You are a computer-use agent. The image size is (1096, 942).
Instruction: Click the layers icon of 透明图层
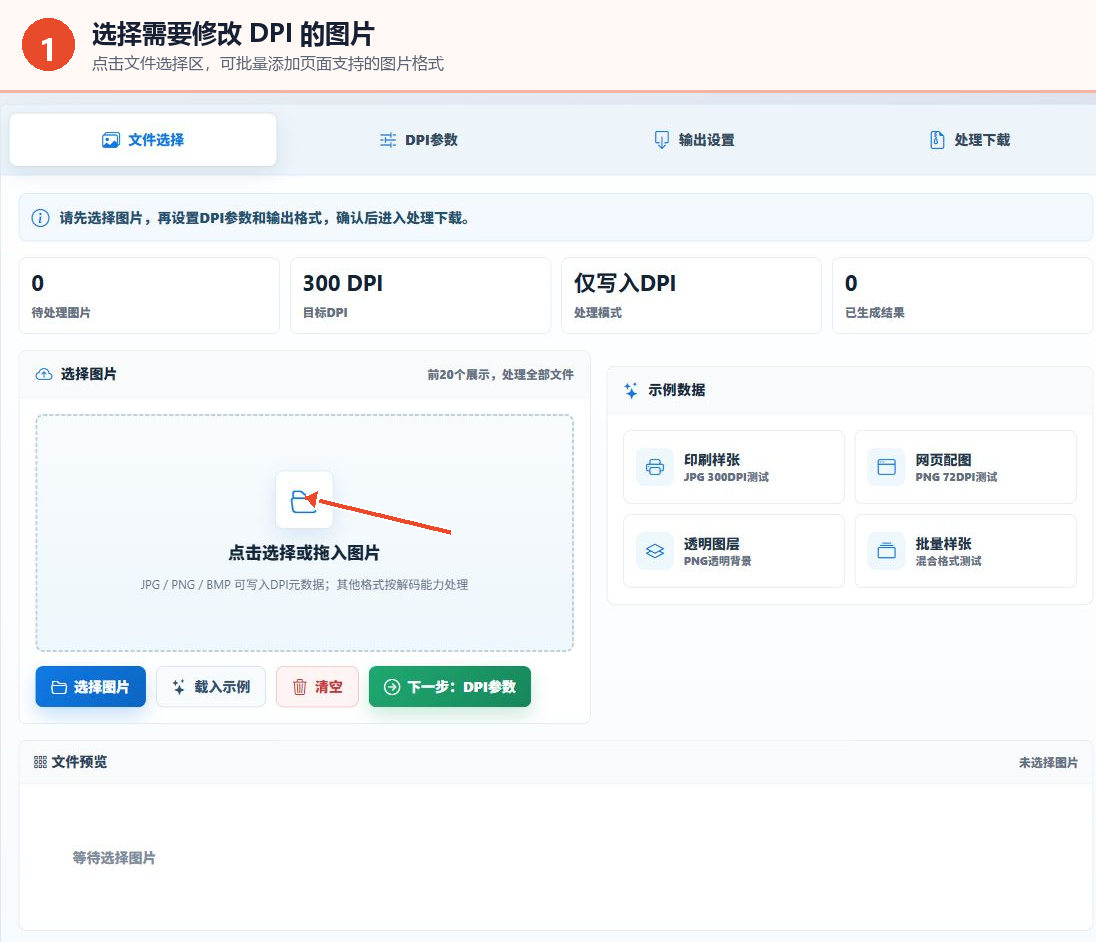coord(655,551)
